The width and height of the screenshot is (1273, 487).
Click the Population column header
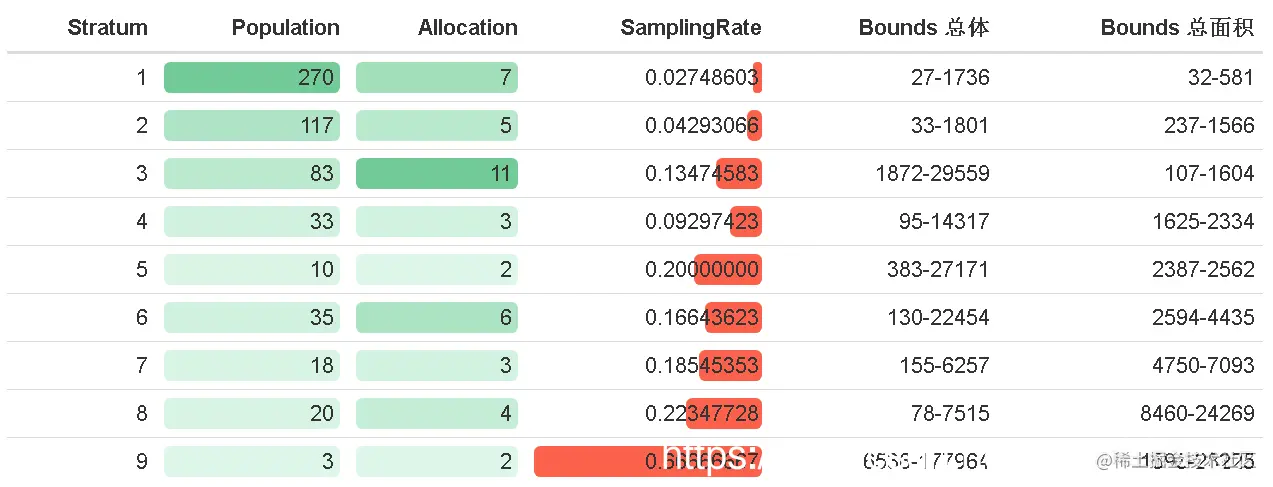(x=285, y=28)
